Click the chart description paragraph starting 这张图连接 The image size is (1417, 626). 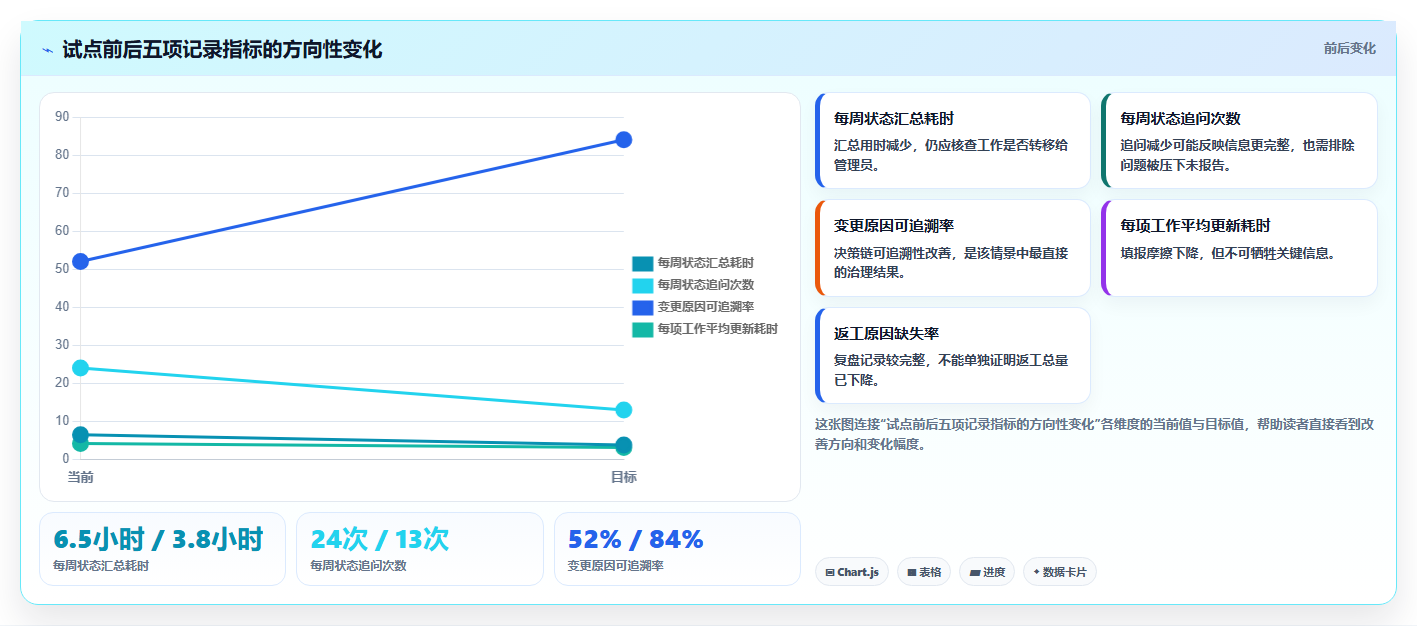click(1094, 434)
